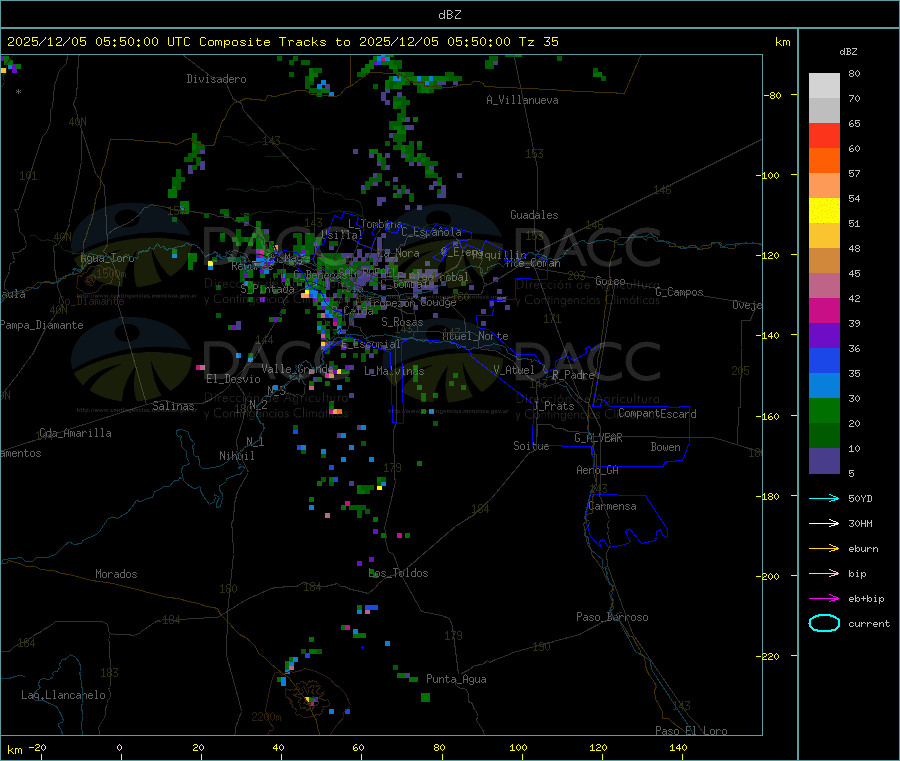Click the 2200m volcano contour label
Viewport: 900px width, 761px height.
266,717
